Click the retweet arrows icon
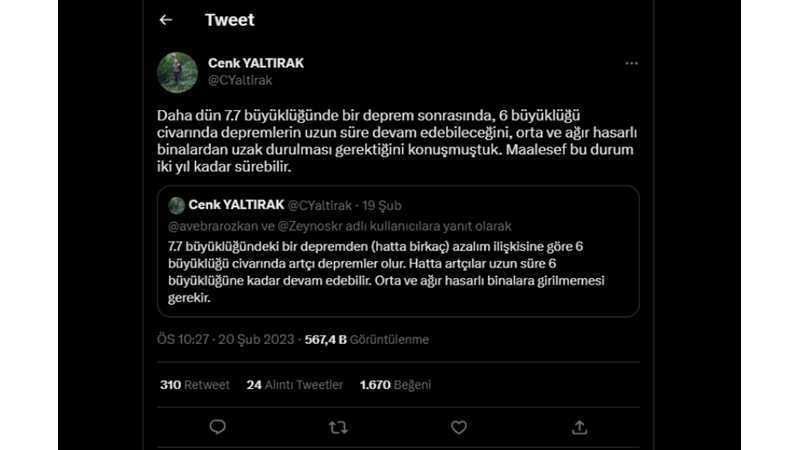The height and width of the screenshot is (450, 800). click(x=338, y=427)
